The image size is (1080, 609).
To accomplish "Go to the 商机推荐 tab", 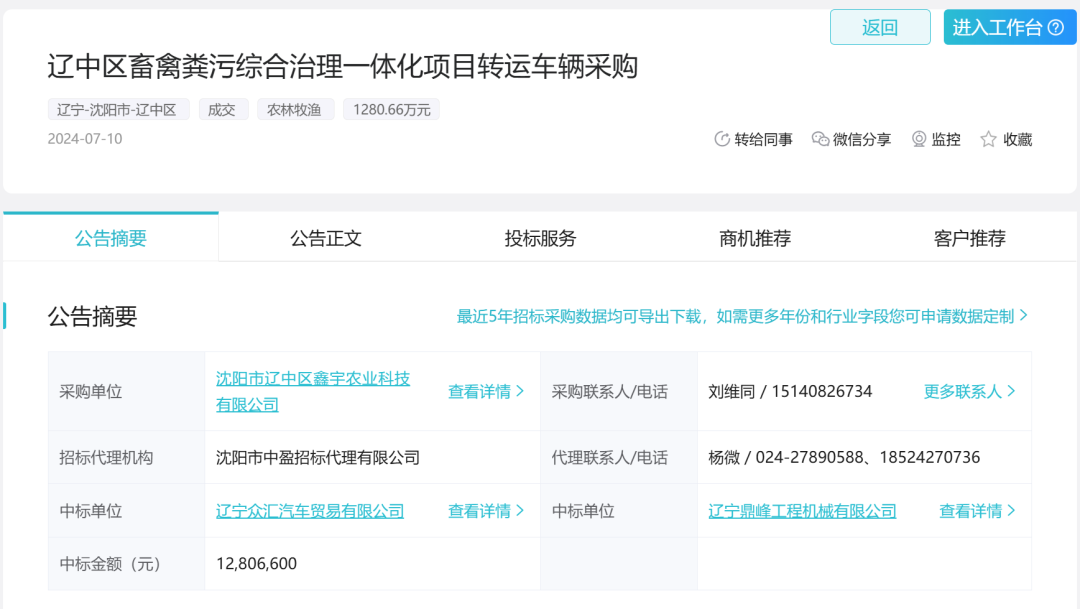I will tap(755, 238).
